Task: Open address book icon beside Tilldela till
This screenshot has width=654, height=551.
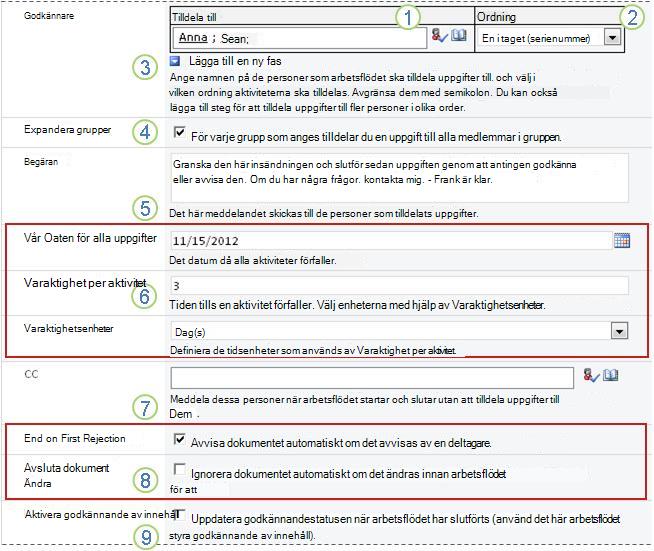Action: point(459,35)
